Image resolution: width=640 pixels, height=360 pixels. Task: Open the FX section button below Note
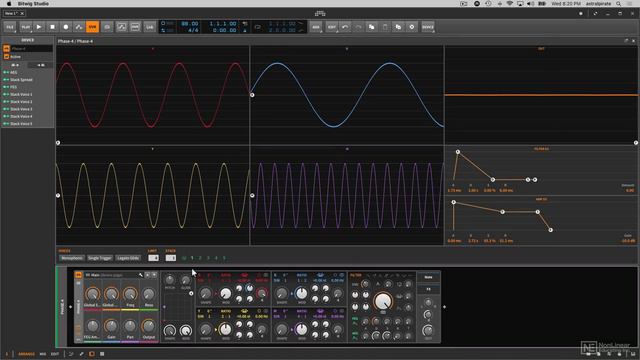[428, 289]
